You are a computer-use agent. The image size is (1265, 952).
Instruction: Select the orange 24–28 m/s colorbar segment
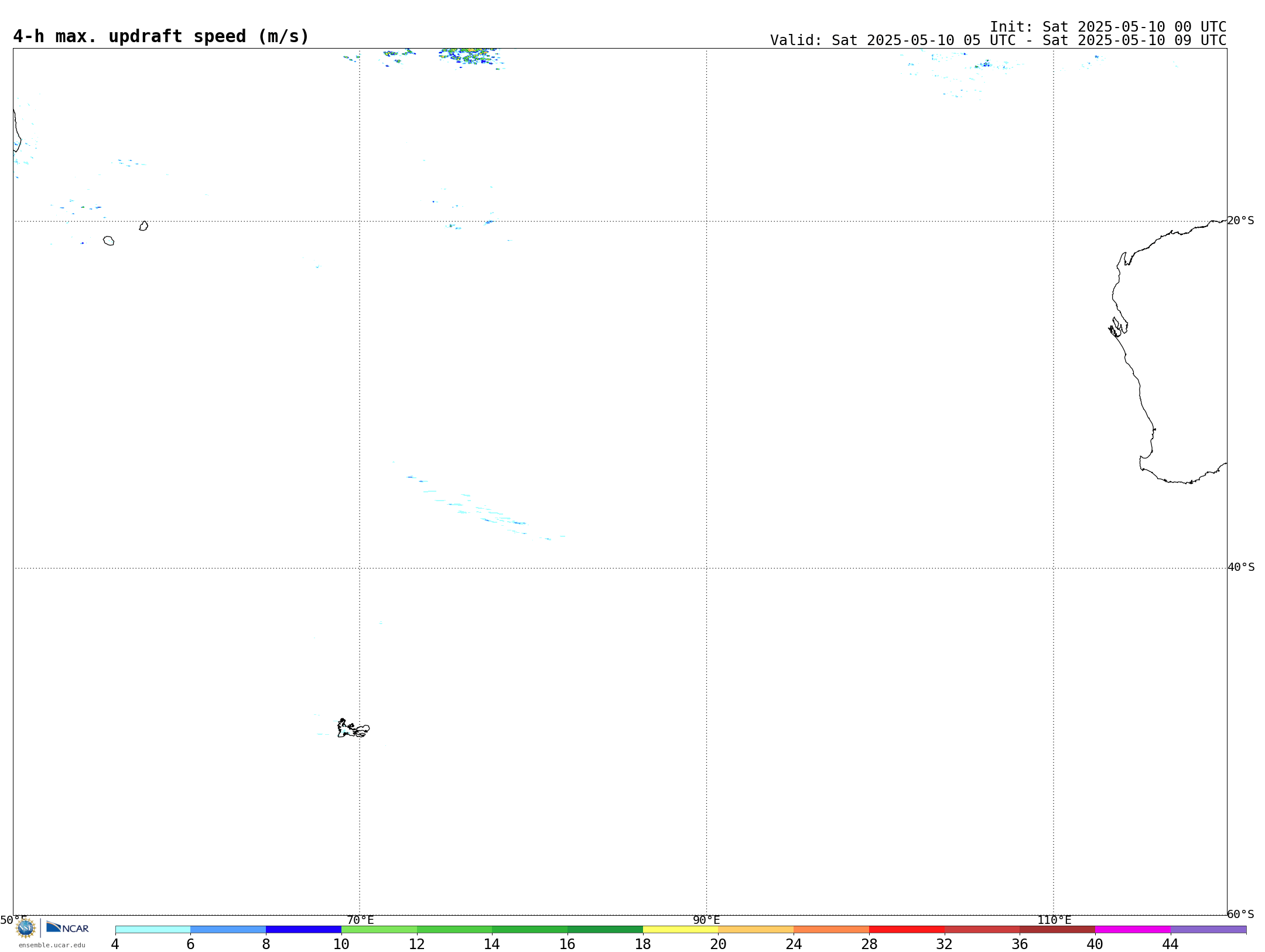(832, 930)
